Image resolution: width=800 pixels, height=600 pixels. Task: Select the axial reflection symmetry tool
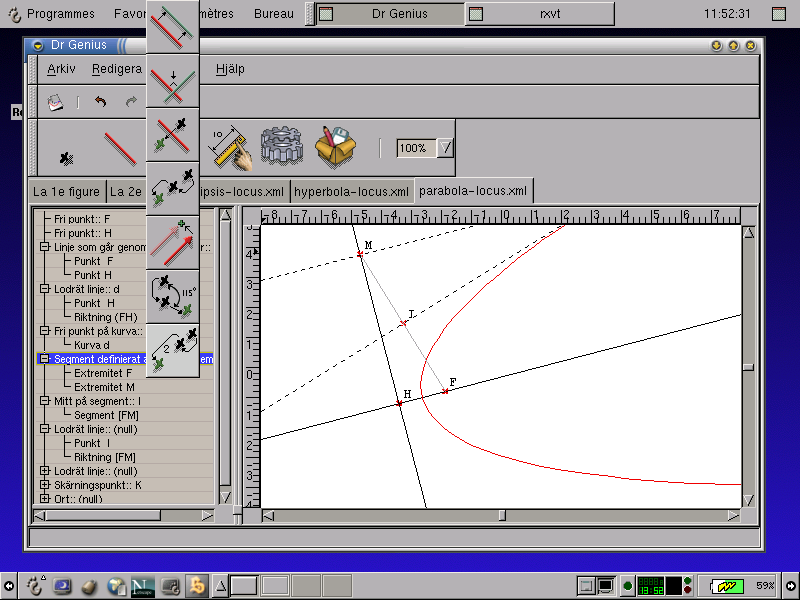172,82
